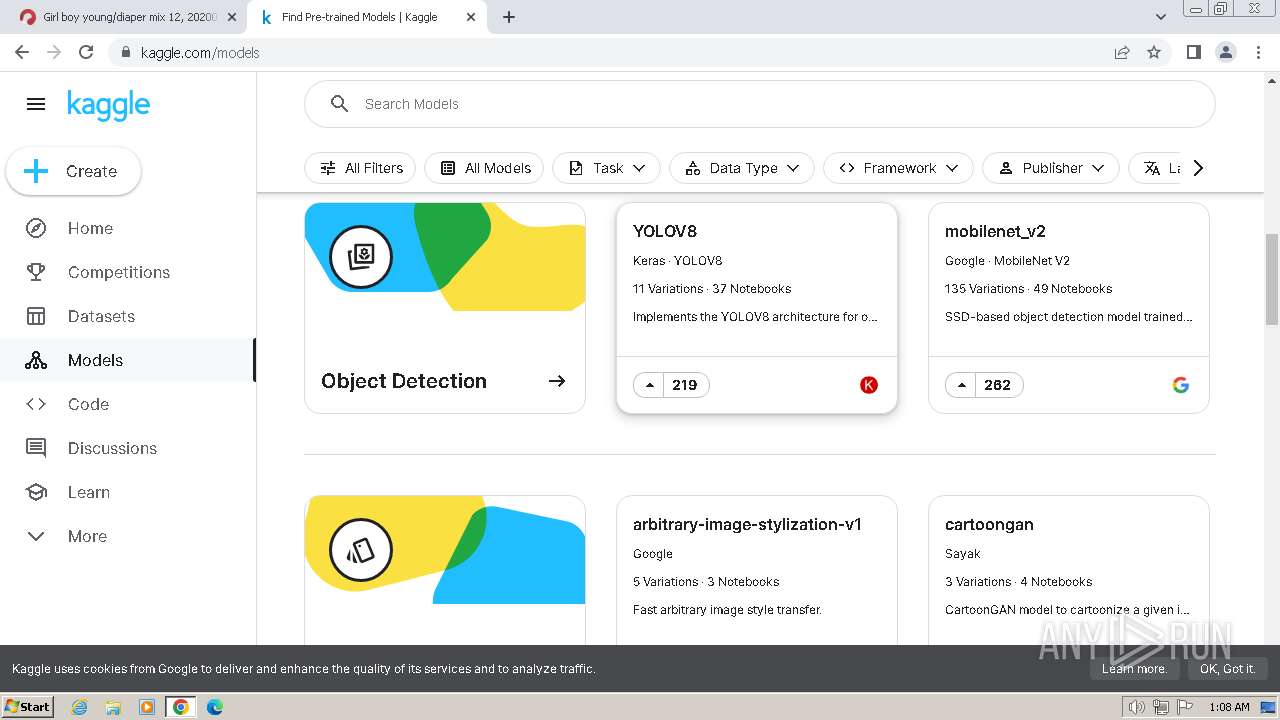Open a new browser tab
The image size is (1280, 720).
click(x=509, y=17)
